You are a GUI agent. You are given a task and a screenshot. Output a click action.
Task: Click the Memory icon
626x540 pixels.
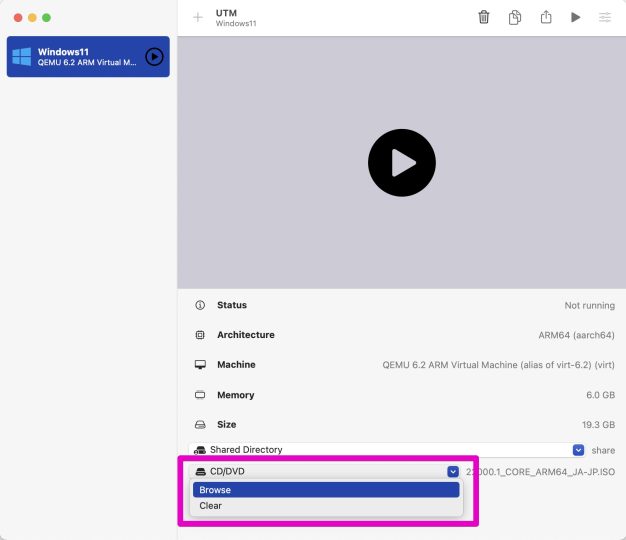200,395
